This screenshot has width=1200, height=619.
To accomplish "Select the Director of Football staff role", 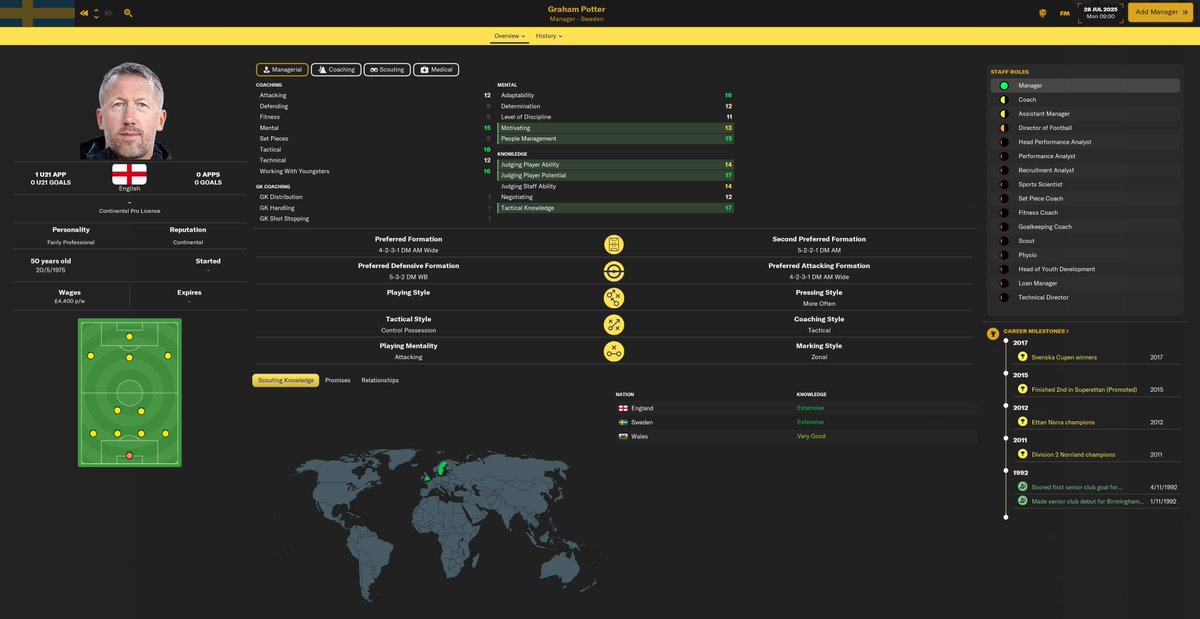I will [x=1084, y=128].
